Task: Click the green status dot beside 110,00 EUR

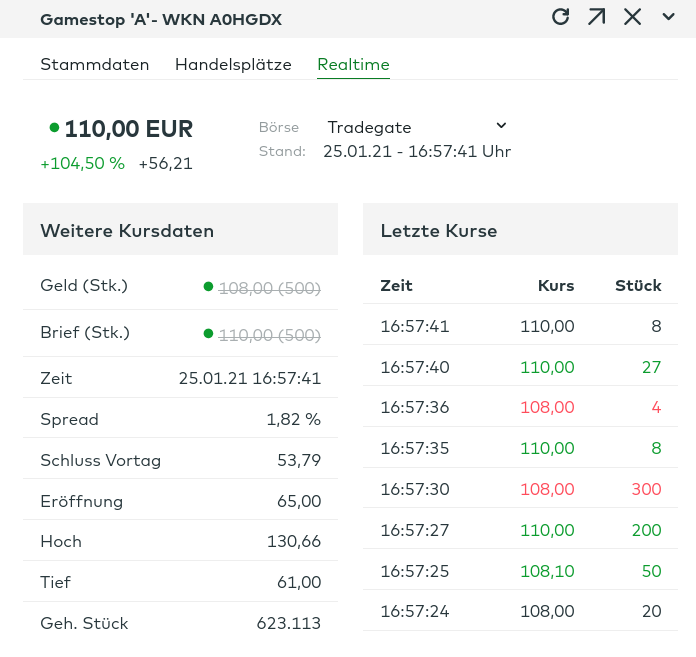Action: click(54, 128)
